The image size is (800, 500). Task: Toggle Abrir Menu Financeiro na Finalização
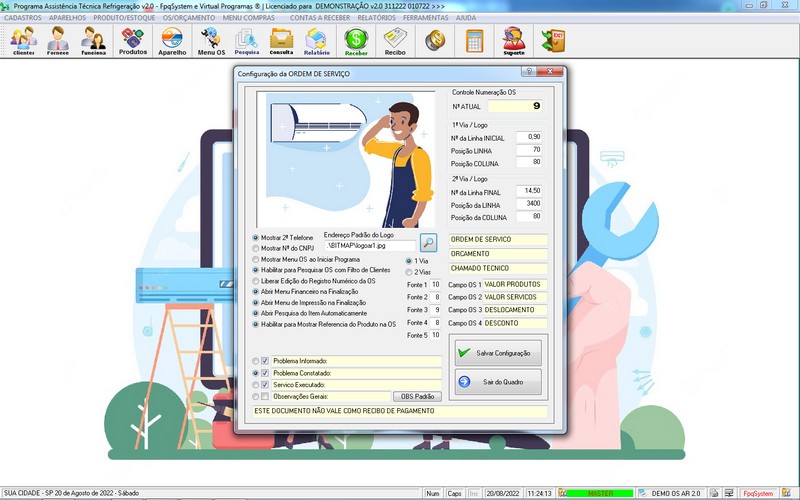(x=256, y=292)
